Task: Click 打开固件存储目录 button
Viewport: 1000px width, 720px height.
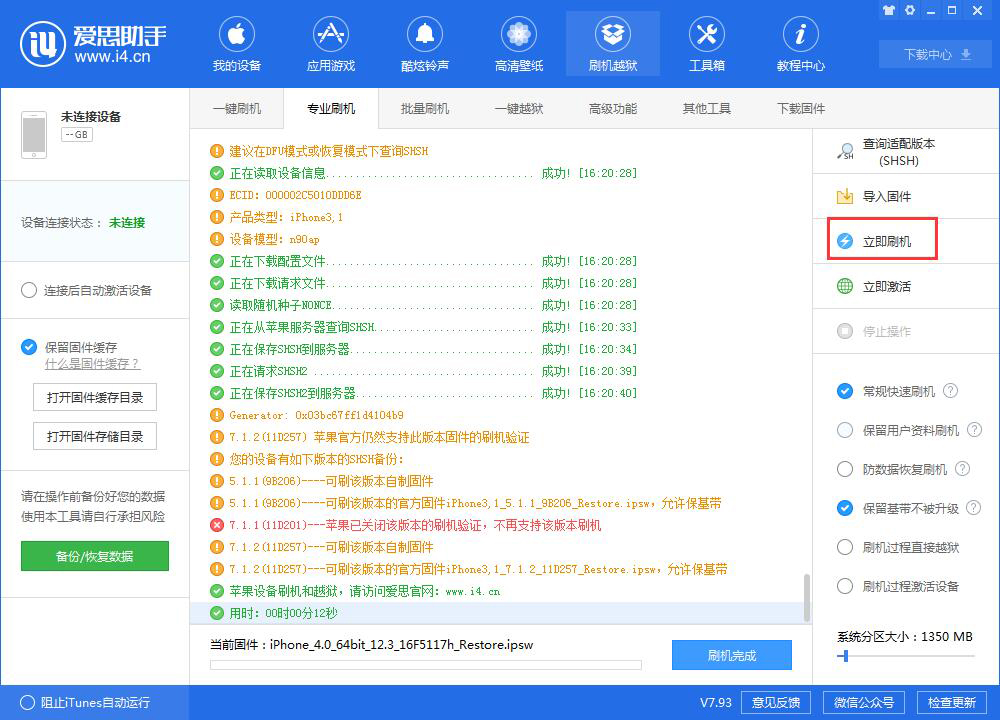Action: tap(95, 436)
